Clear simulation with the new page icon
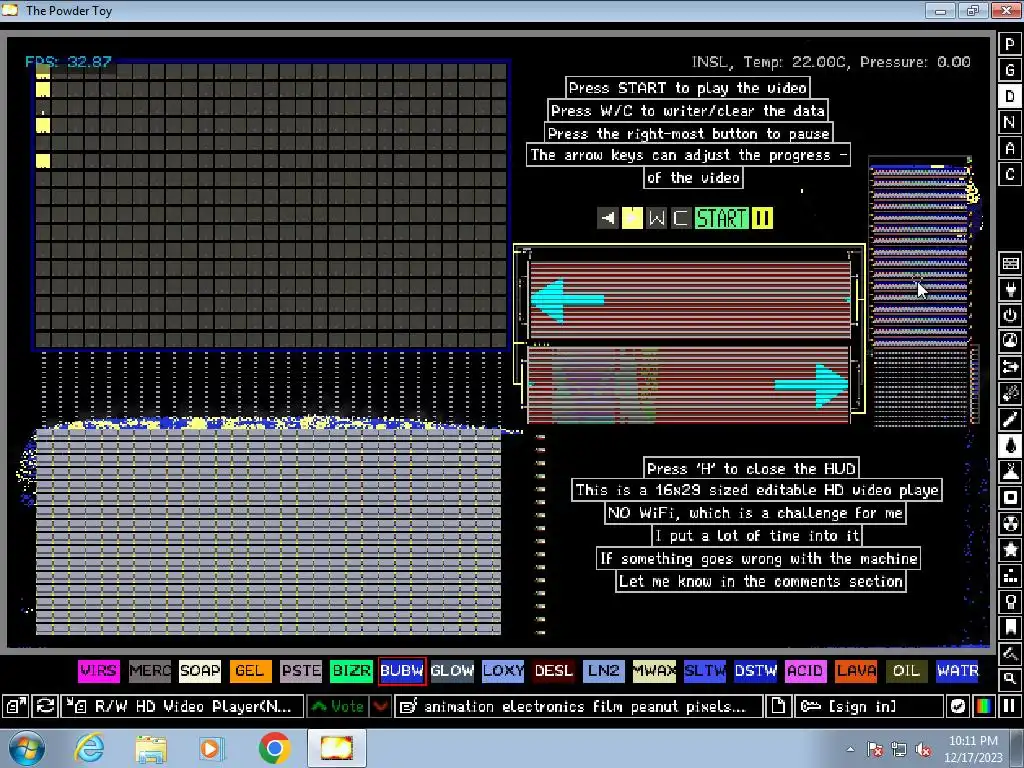 [x=777, y=706]
